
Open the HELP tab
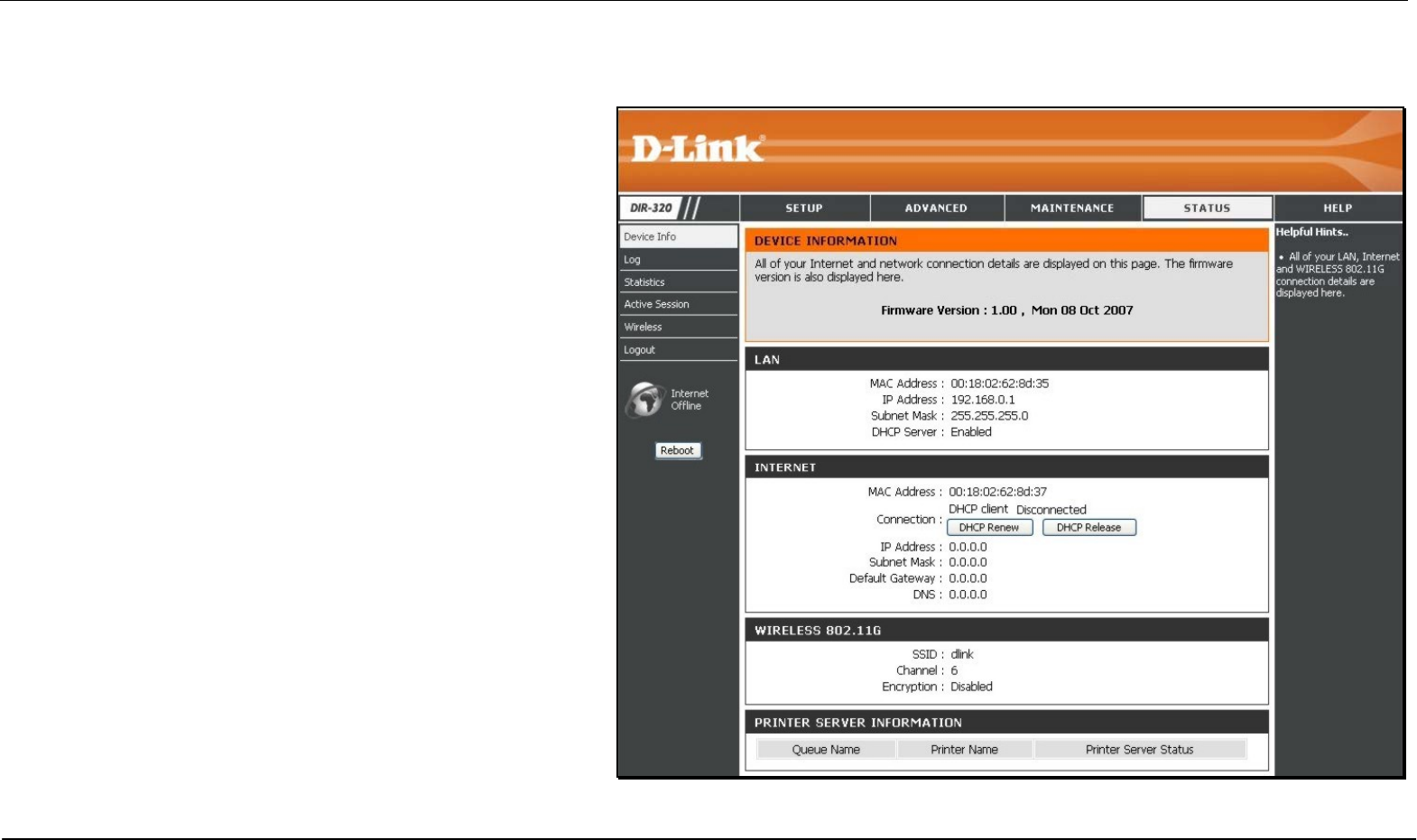tap(1338, 208)
